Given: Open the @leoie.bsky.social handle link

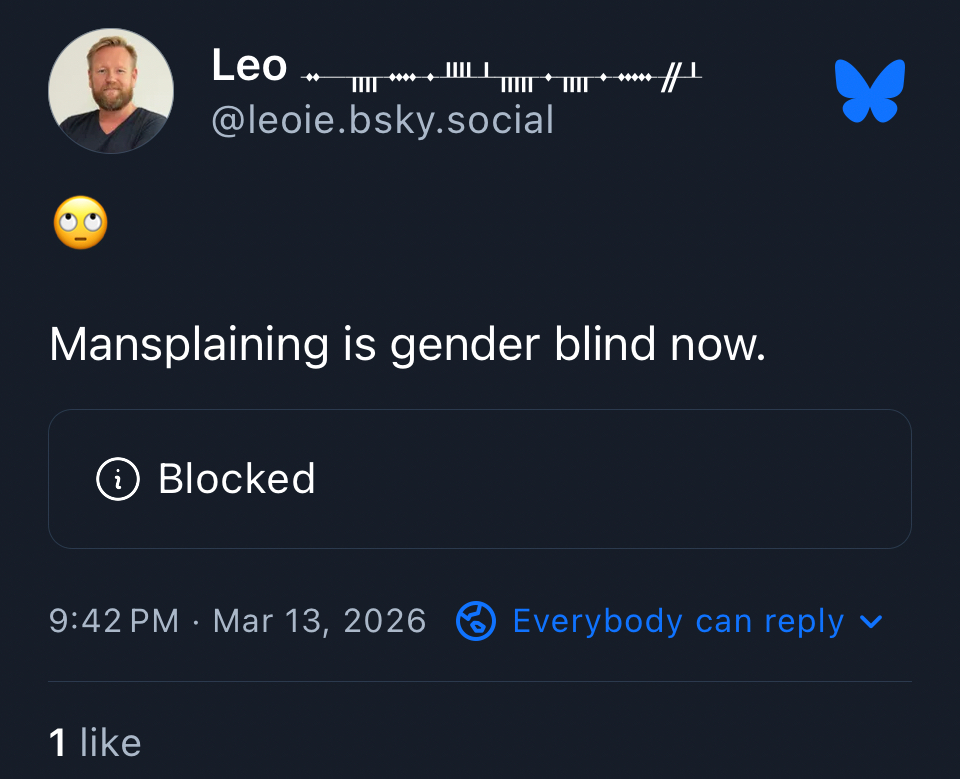Looking at the screenshot, I should point(382,120).
